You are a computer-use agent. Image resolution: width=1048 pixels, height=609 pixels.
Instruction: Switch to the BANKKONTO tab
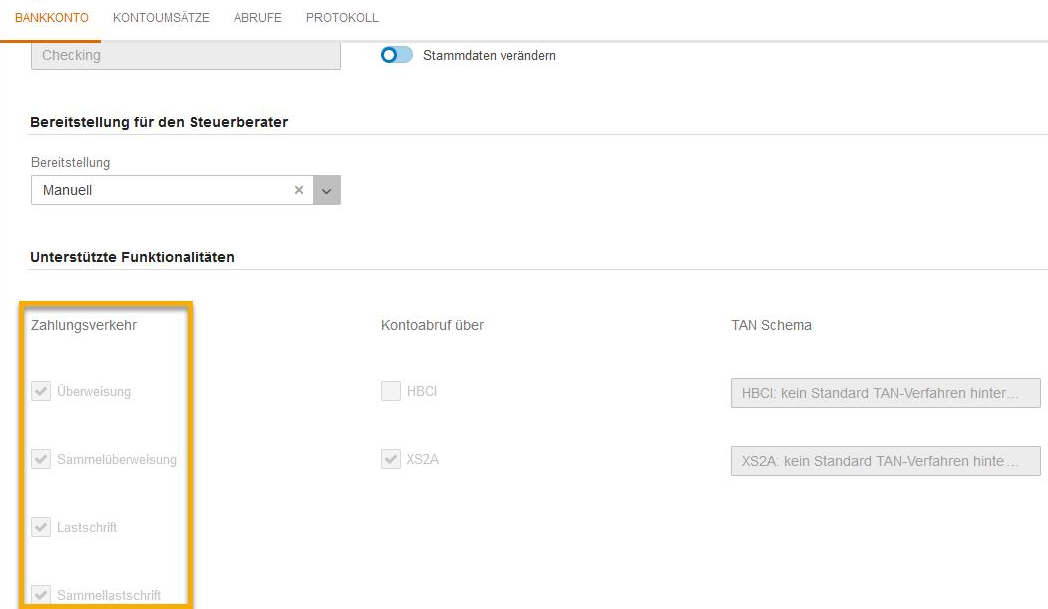51,18
